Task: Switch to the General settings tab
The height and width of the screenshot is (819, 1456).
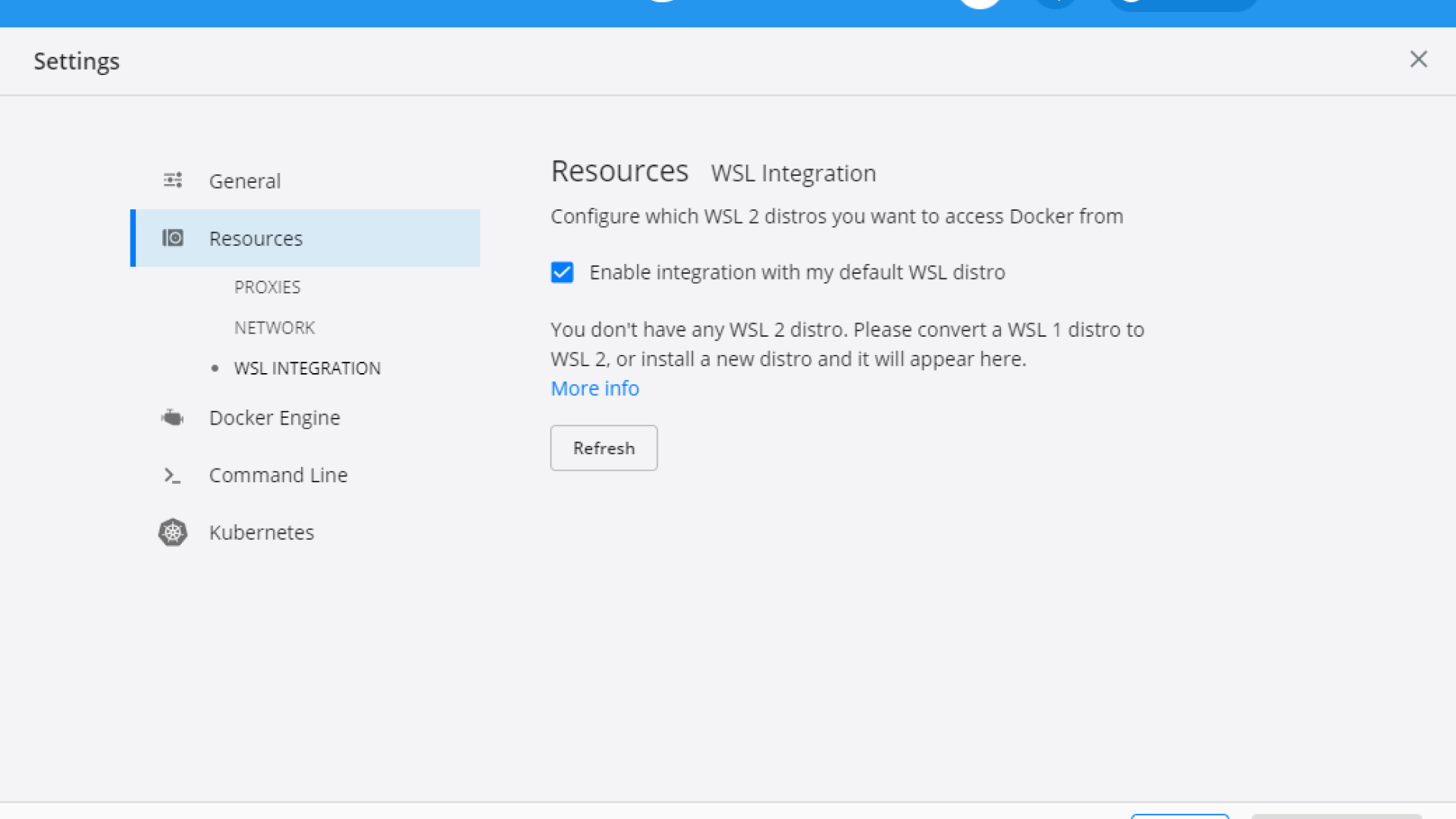Action: click(x=244, y=181)
